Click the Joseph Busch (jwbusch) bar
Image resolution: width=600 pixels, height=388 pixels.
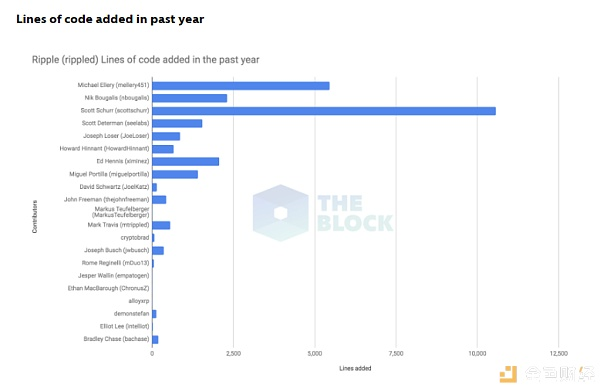[x=158, y=251]
